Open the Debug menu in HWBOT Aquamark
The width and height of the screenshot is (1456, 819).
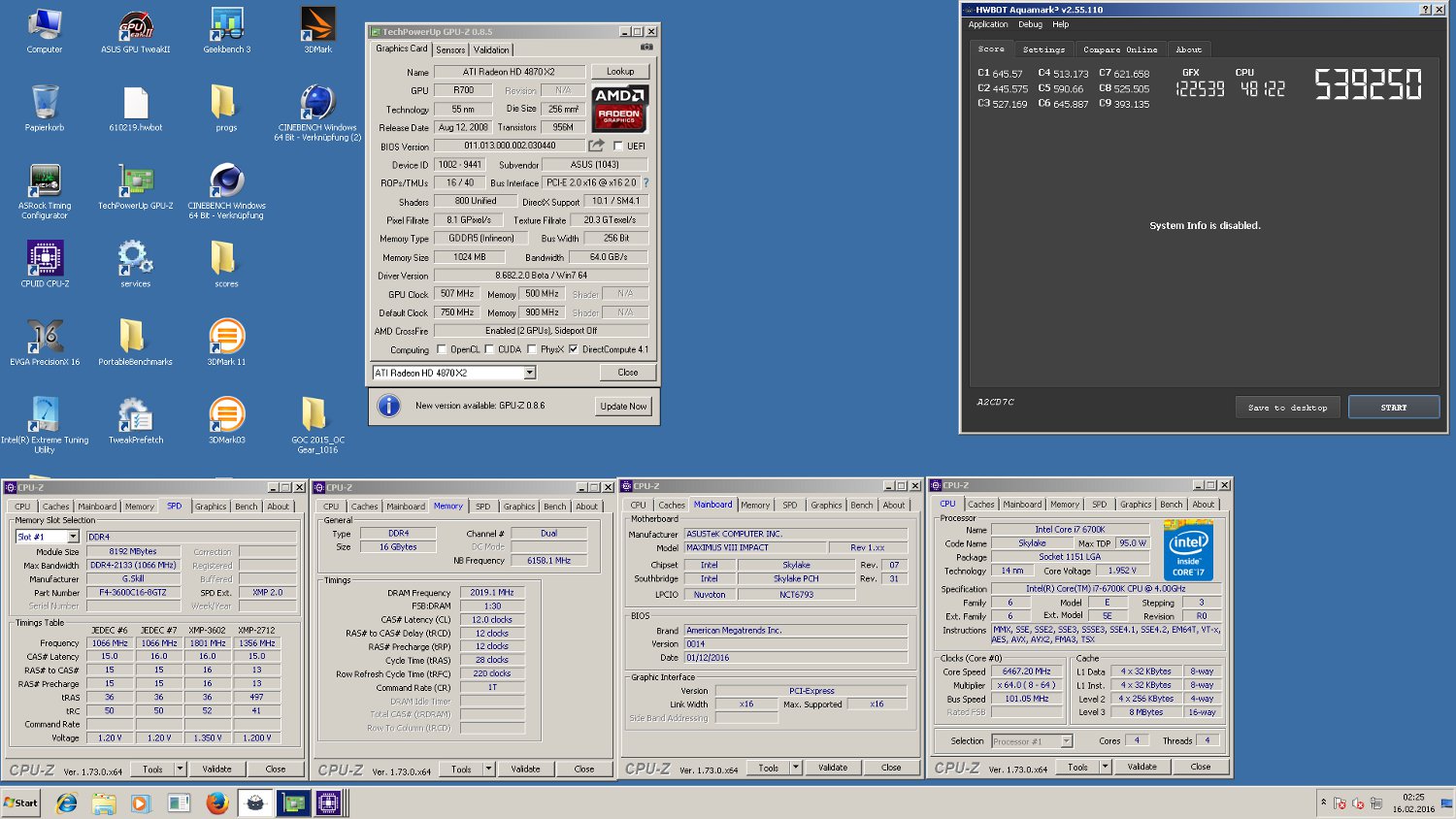pyautogui.click(x=1030, y=24)
